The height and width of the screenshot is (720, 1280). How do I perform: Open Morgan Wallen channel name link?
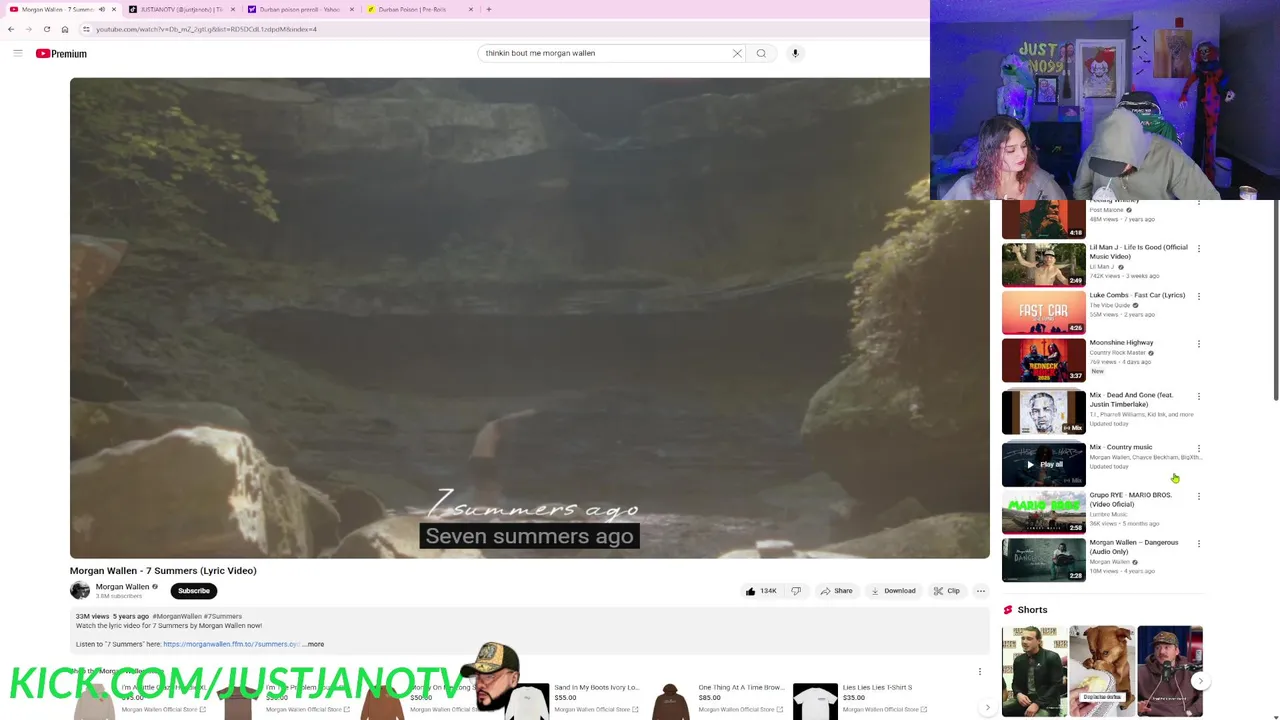click(122, 587)
